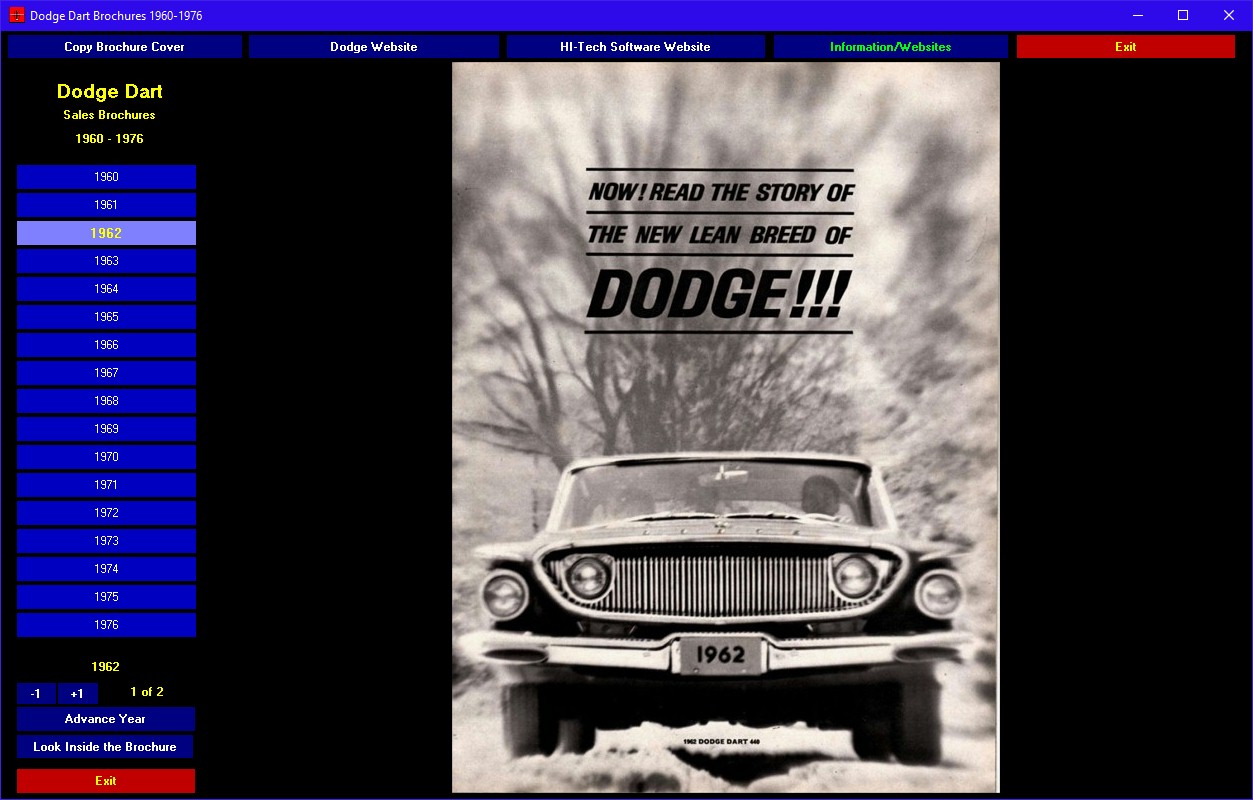Screen dimensions: 1253x800
Task: Select the 1971 brochure year
Action: pyautogui.click(x=106, y=485)
